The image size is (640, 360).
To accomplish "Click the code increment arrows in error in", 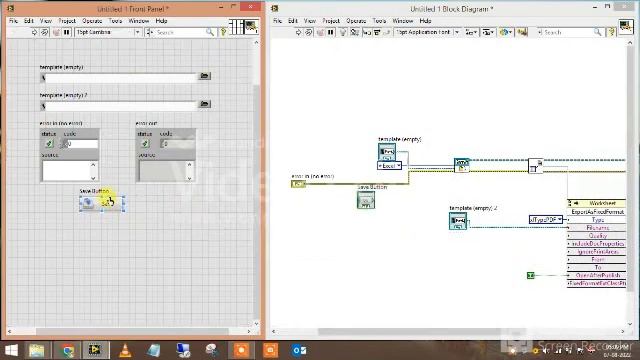I will pyautogui.click(x=63, y=144).
